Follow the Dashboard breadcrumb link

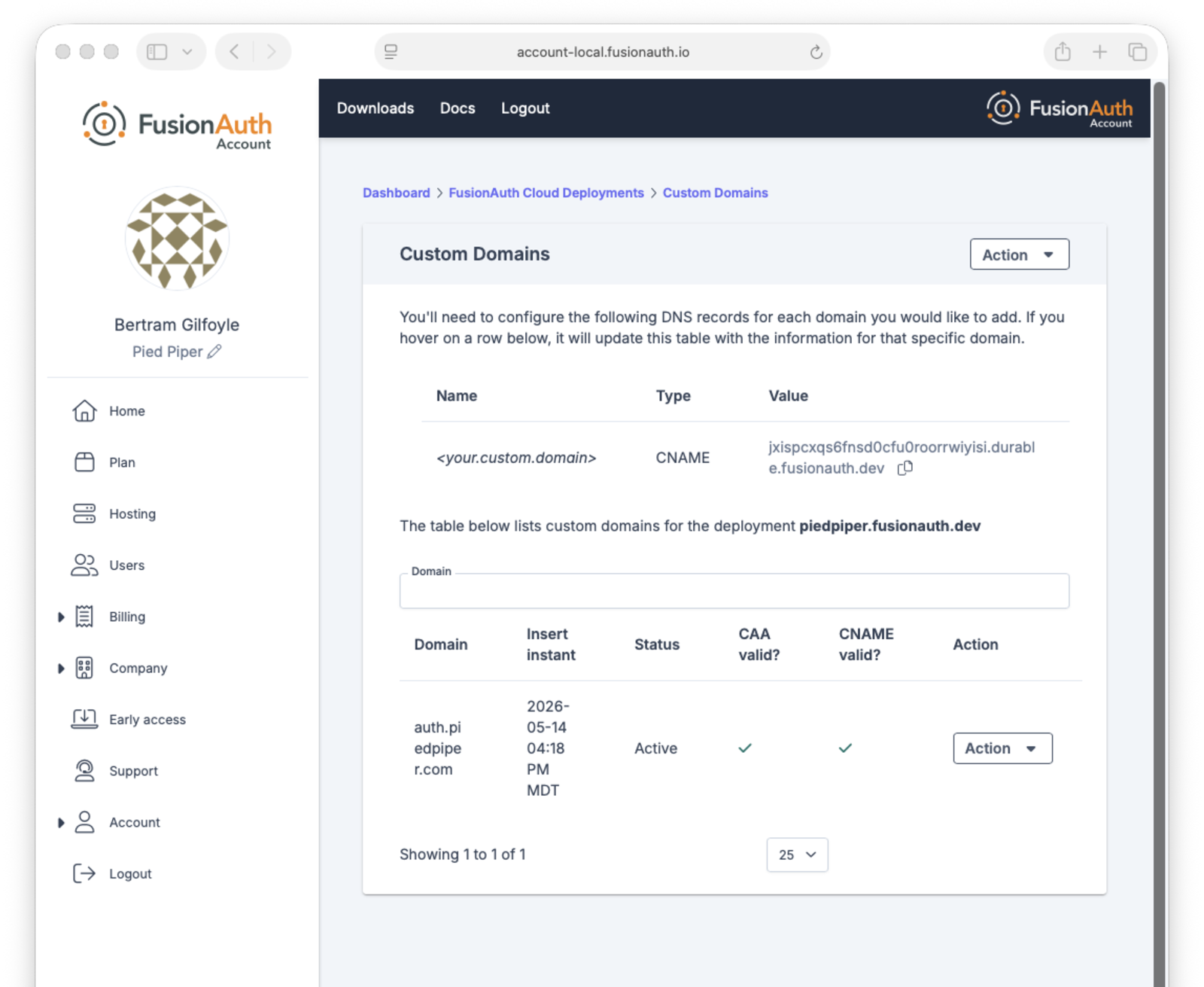[397, 193]
